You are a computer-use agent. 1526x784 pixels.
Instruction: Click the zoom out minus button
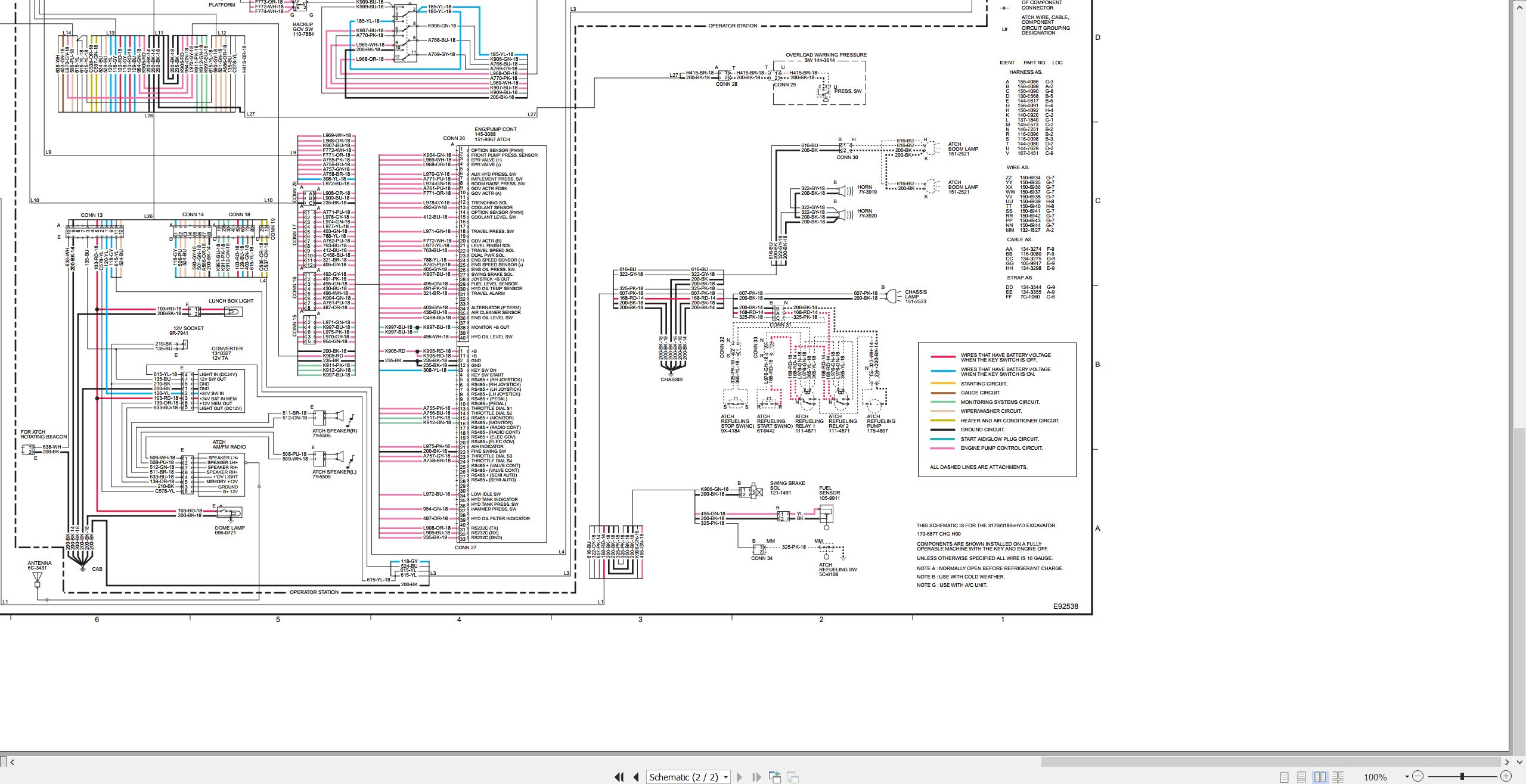1418,776
